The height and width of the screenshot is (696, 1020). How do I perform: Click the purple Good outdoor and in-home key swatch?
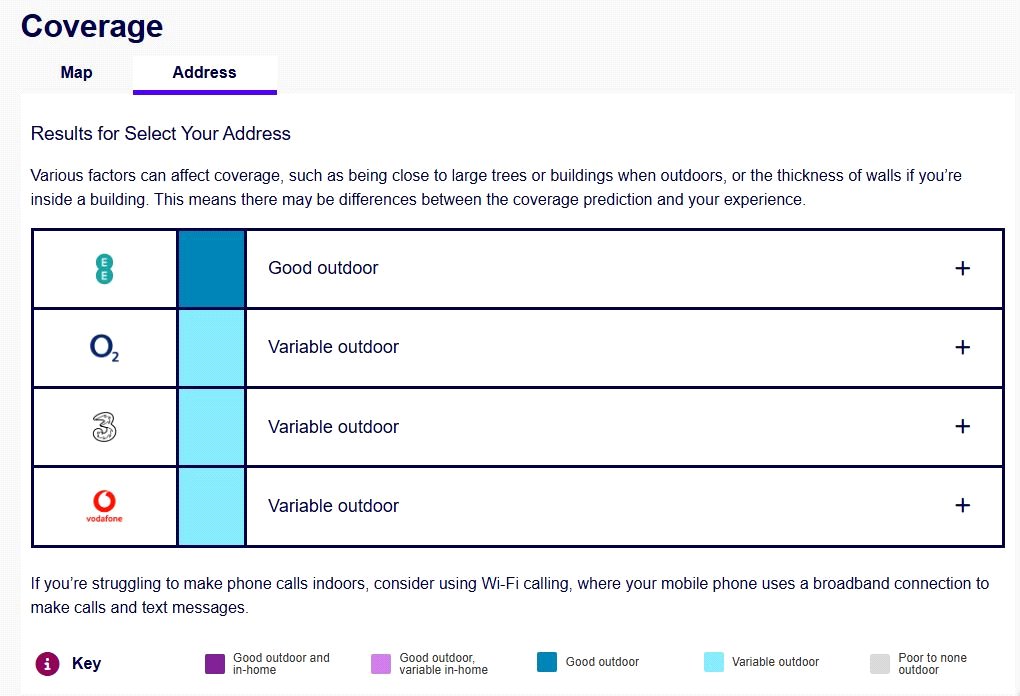[214, 664]
